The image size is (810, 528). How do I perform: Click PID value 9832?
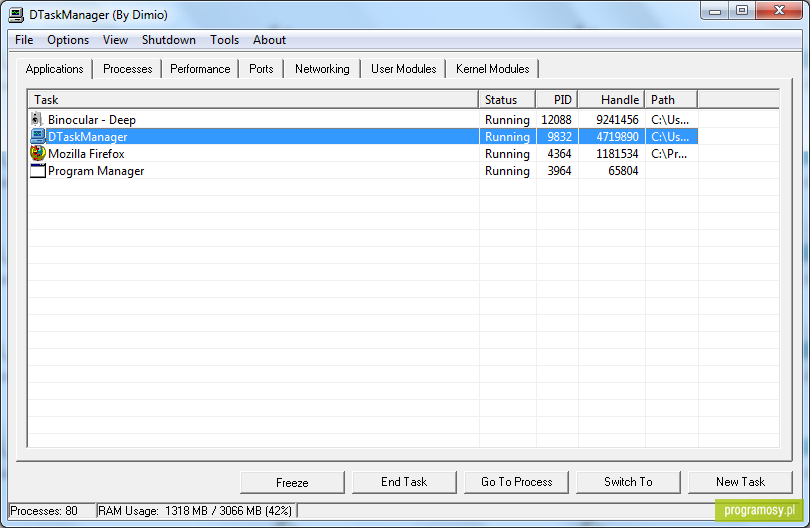pyautogui.click(x=559, y=137)
